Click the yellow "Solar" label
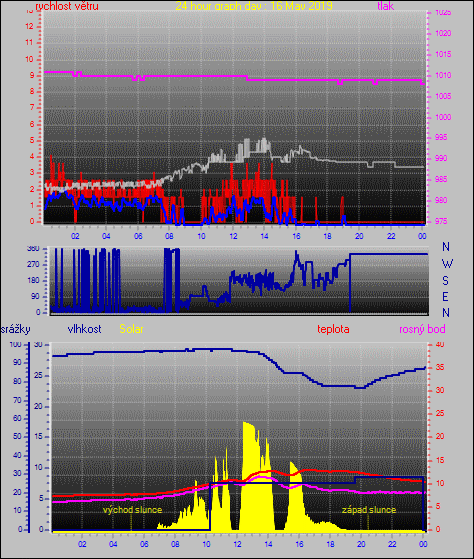Image resolution: width=474 pixels, height=559 pixels. coord(131,329)
